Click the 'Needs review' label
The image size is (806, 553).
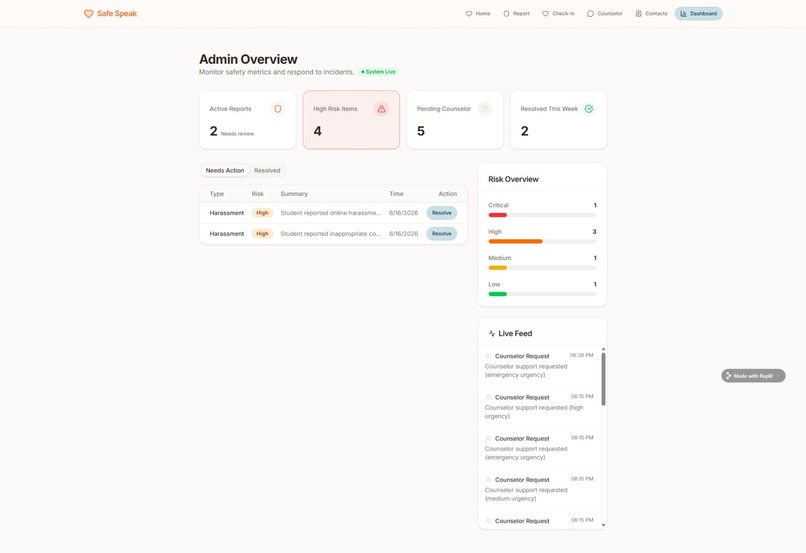click(x=237, y=134)
